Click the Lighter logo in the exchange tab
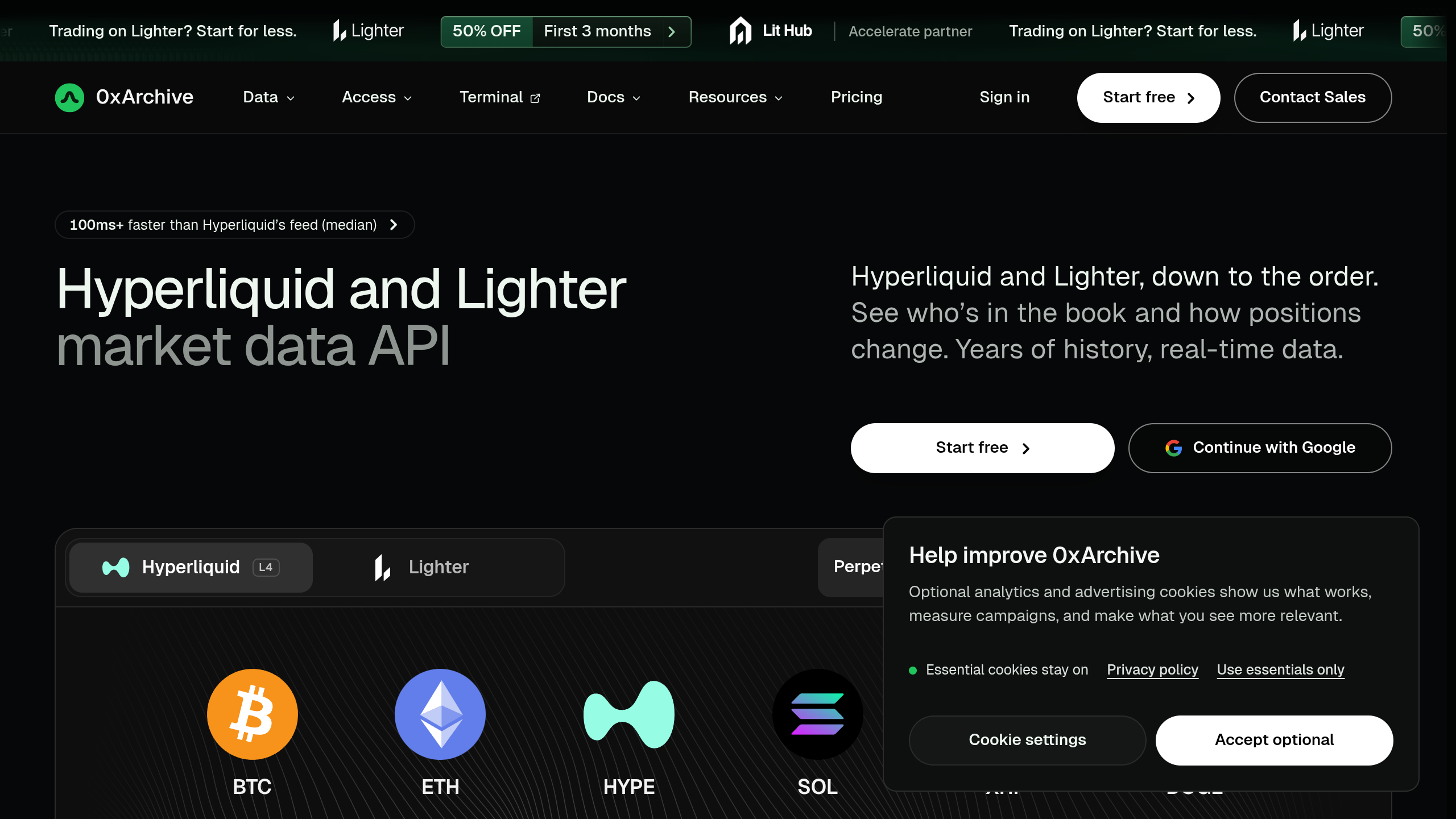Viewport: 1456px width, 819px height. tap(383, 568)
